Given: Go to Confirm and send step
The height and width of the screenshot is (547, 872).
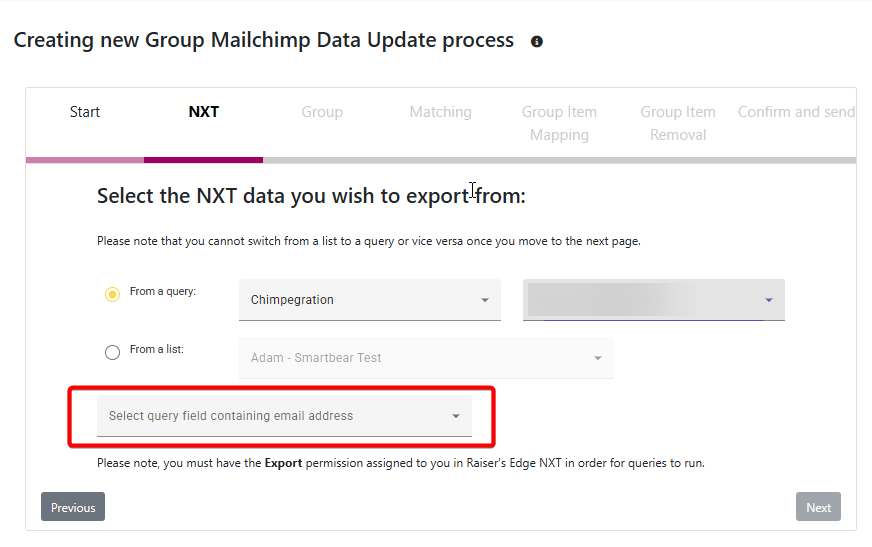Looking at the screenshot, I should 796,112.
